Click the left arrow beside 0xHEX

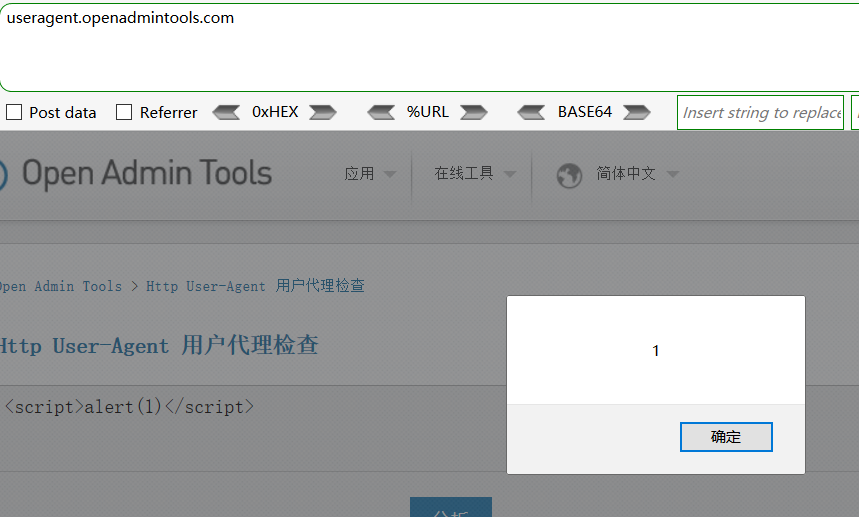[226, 112]
